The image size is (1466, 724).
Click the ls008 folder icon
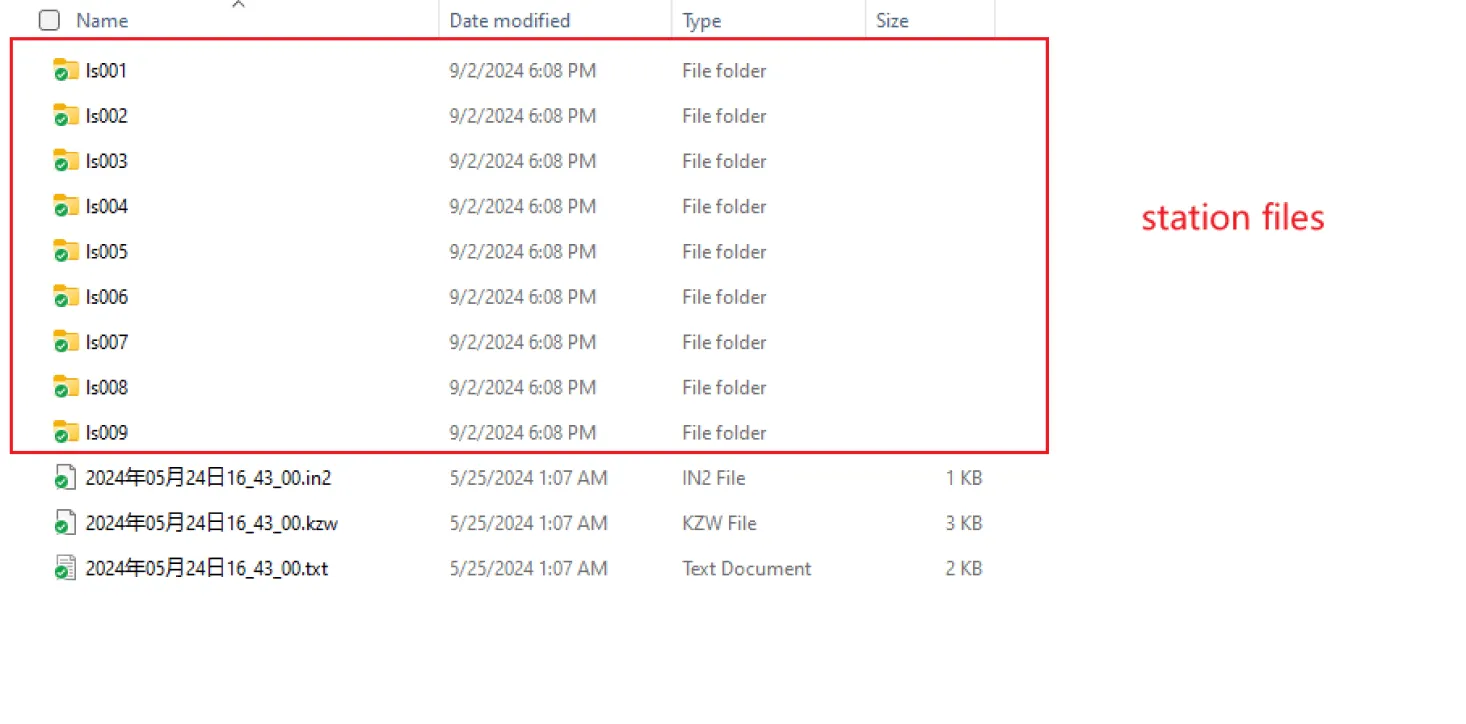point(66,387)
